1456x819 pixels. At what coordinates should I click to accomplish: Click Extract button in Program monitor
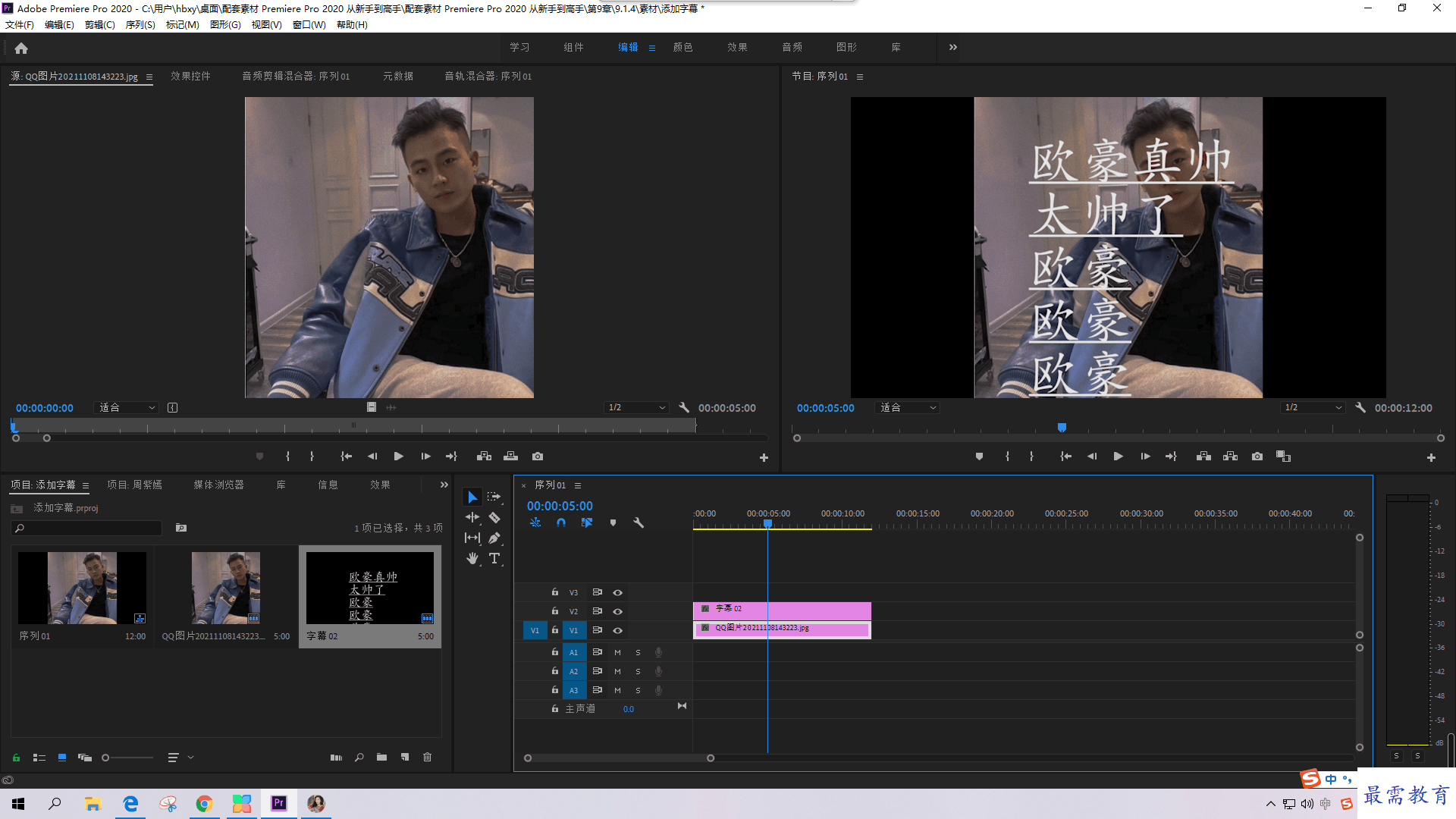[1230, 457]
